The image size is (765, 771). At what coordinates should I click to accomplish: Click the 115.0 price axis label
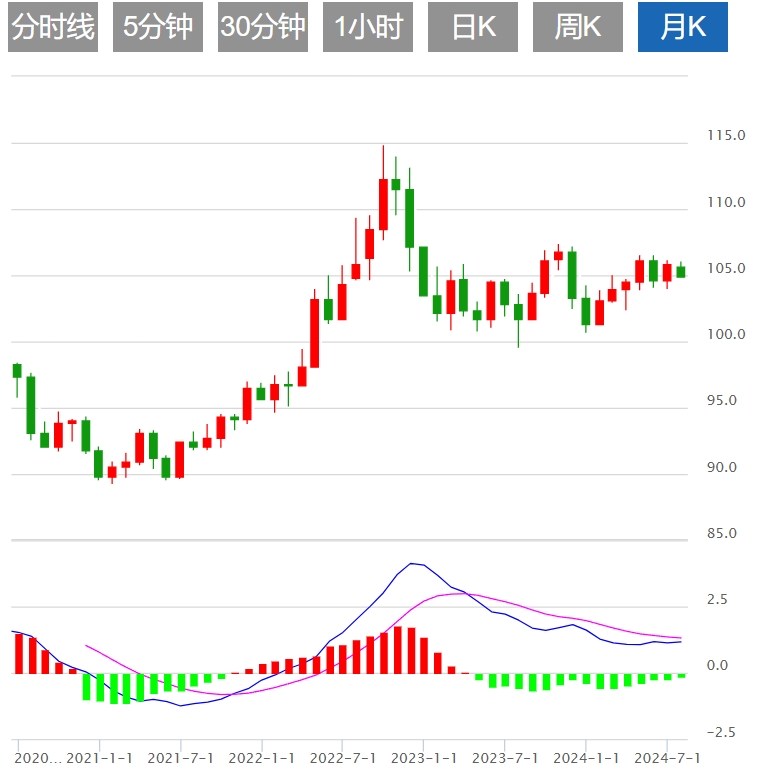coord(726,135)
